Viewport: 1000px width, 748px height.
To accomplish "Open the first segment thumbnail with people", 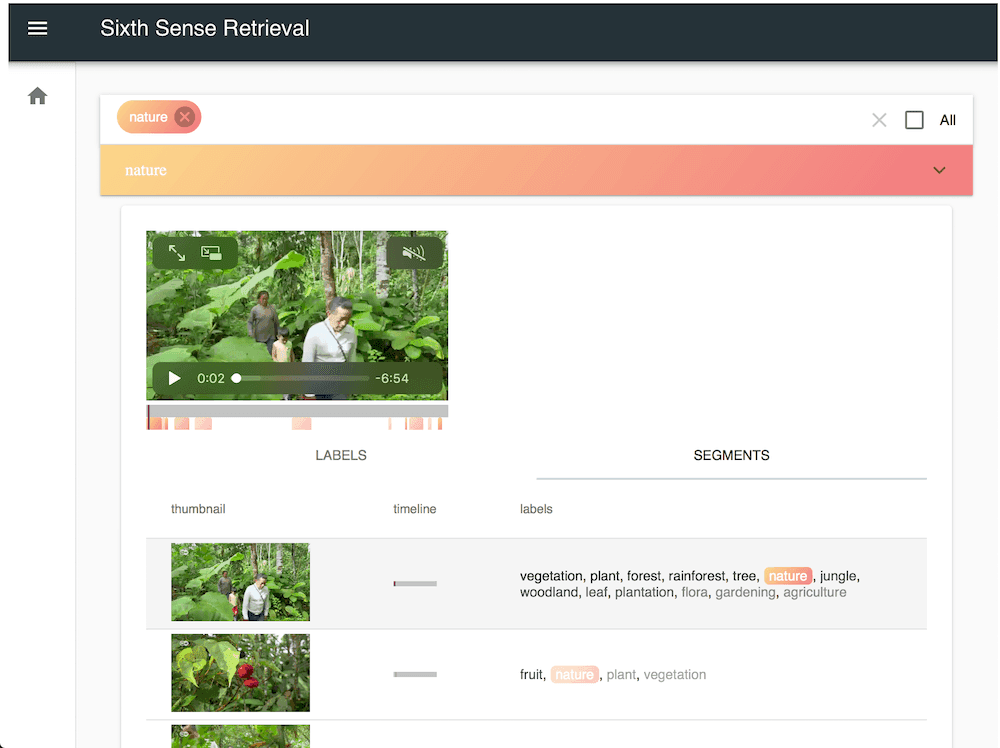I will 240,582.
